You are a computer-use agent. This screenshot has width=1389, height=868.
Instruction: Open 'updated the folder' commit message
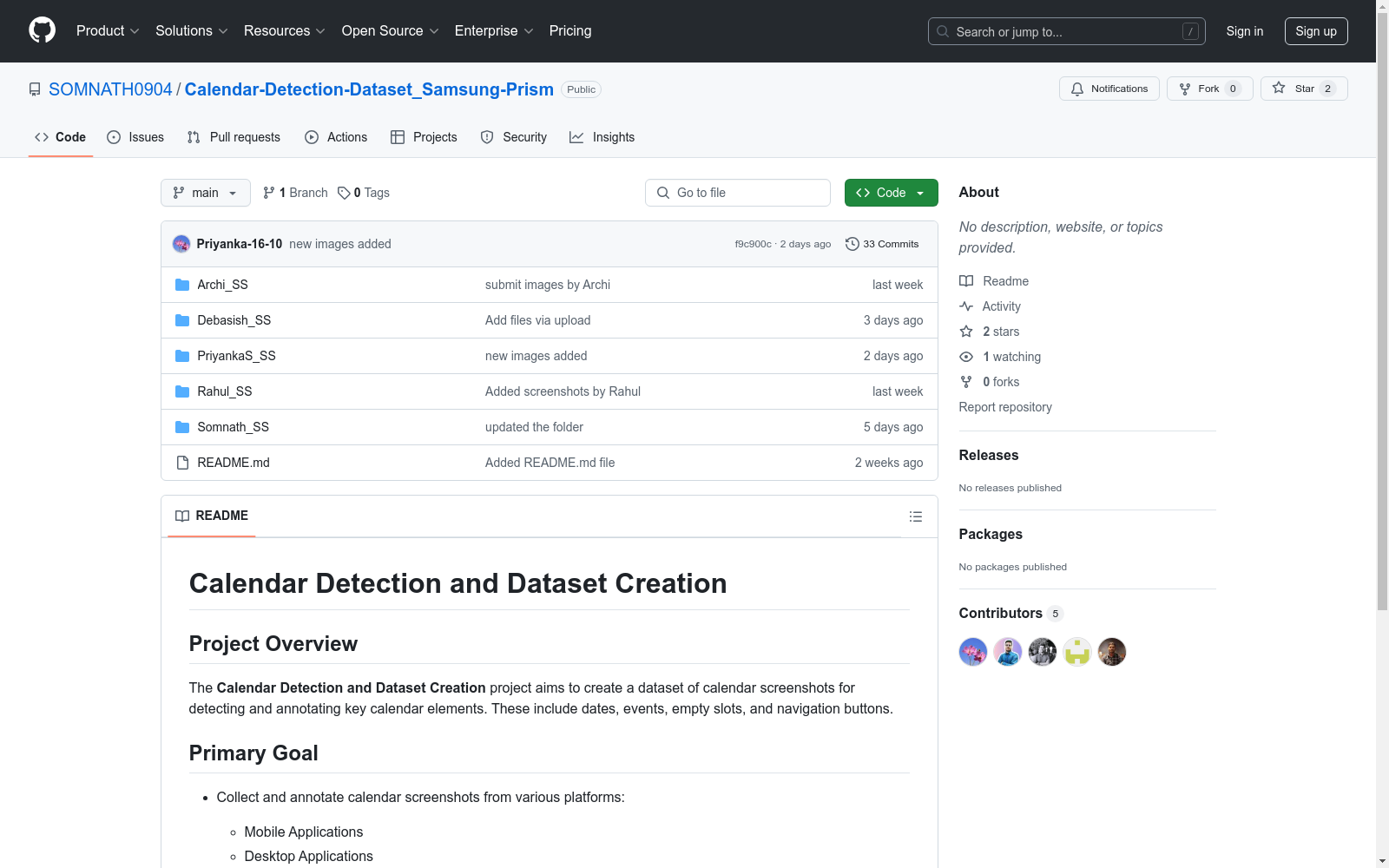[534, 427]
